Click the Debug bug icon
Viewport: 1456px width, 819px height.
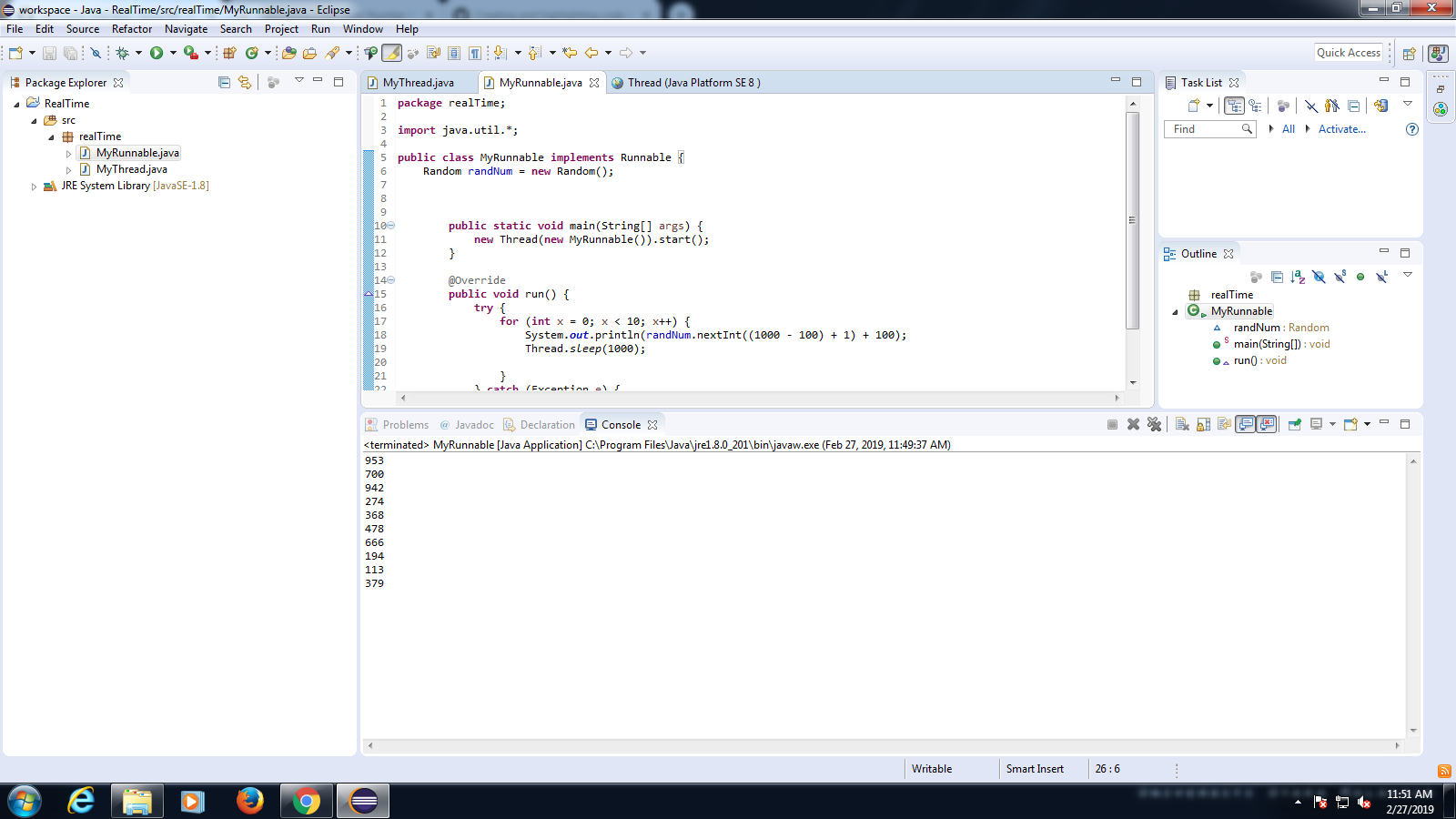point(122,53)
